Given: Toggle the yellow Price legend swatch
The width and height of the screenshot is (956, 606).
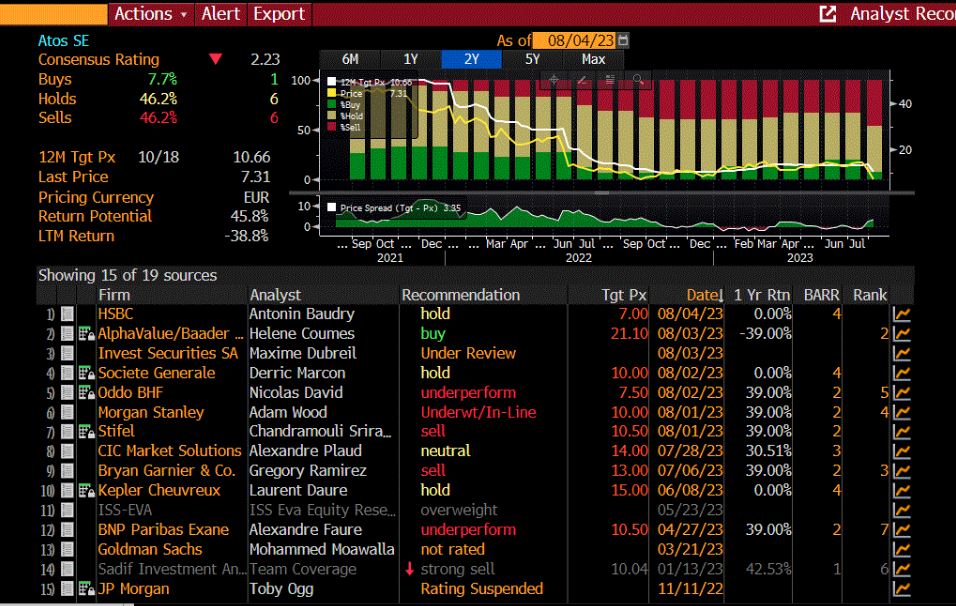Looking at the screenshot, I should click(x=332, y=93).
